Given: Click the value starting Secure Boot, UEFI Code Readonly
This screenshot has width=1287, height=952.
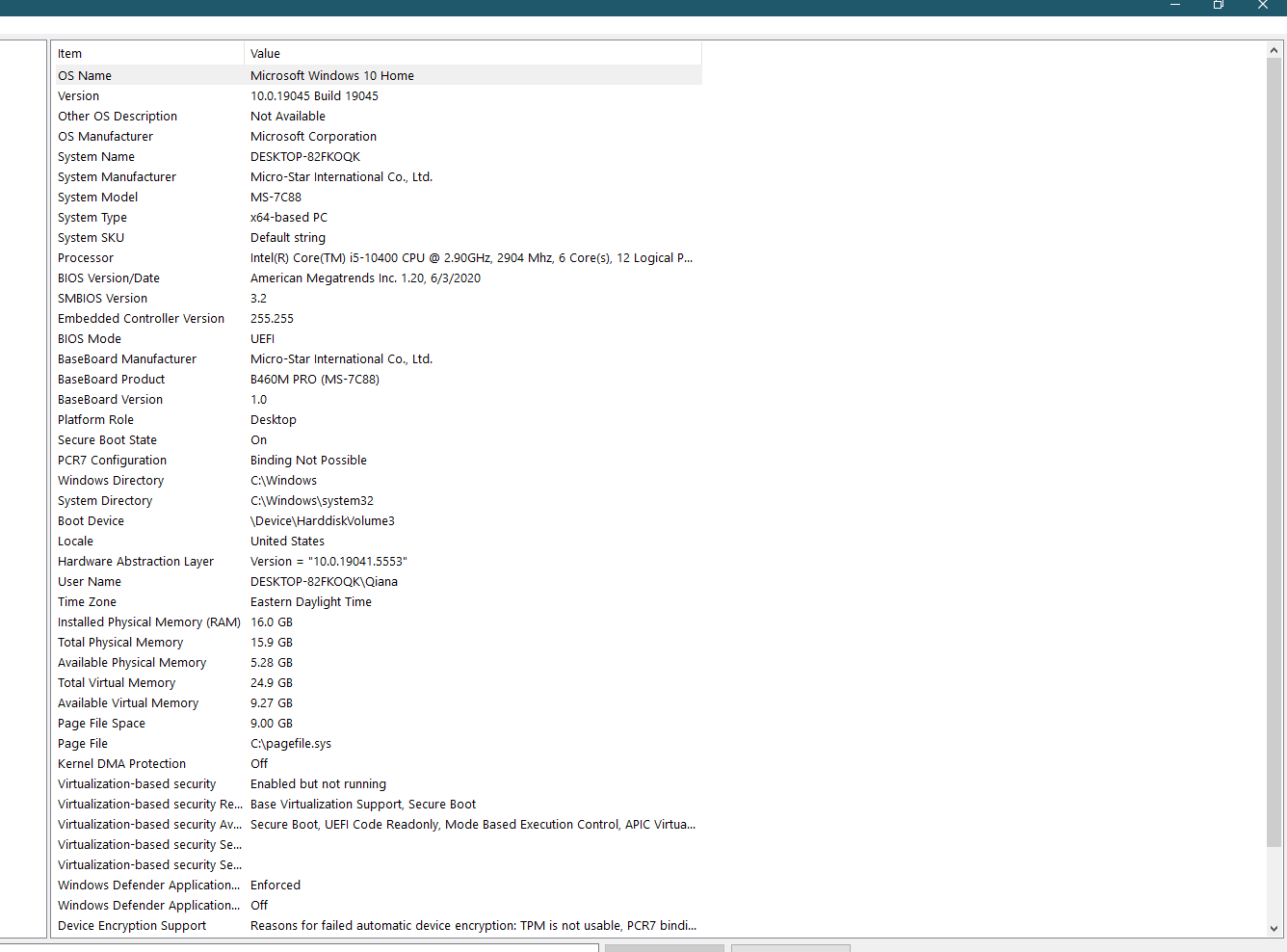Looking at the screenshot, I should (x=473, y=824).
